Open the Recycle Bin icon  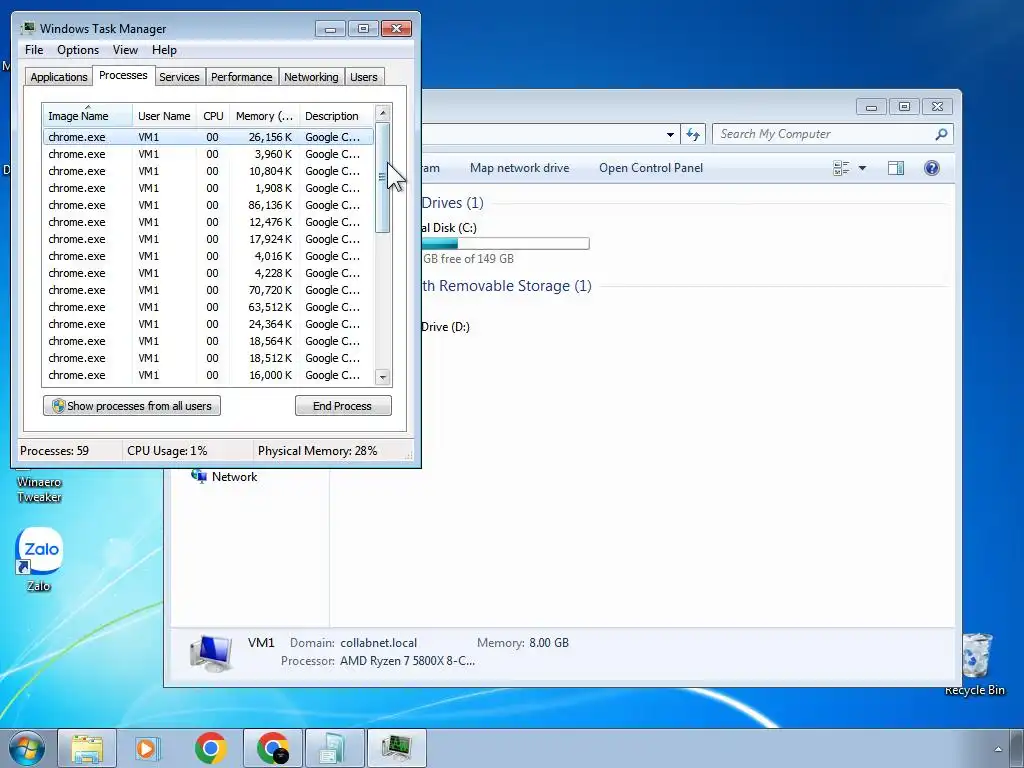click(975, 664)
